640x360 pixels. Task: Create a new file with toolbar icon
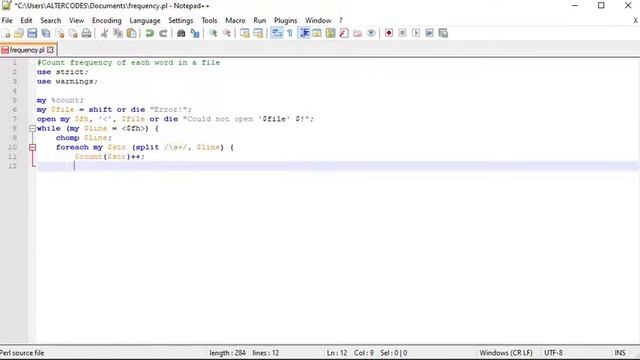click(6, 33)
